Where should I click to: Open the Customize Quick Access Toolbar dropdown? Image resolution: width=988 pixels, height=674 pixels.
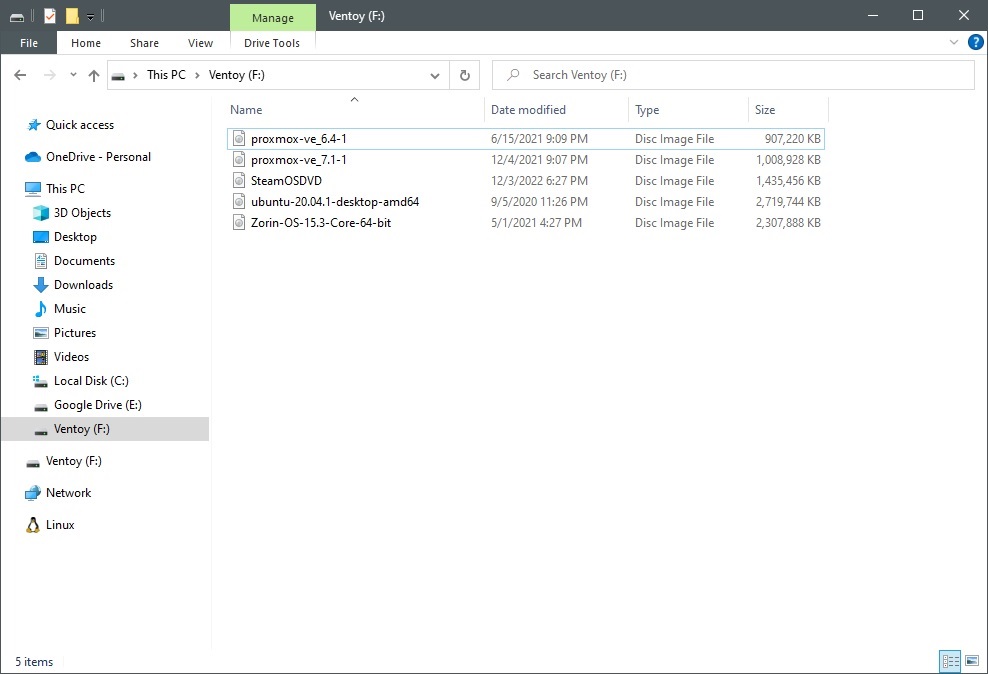coord(91,17)
